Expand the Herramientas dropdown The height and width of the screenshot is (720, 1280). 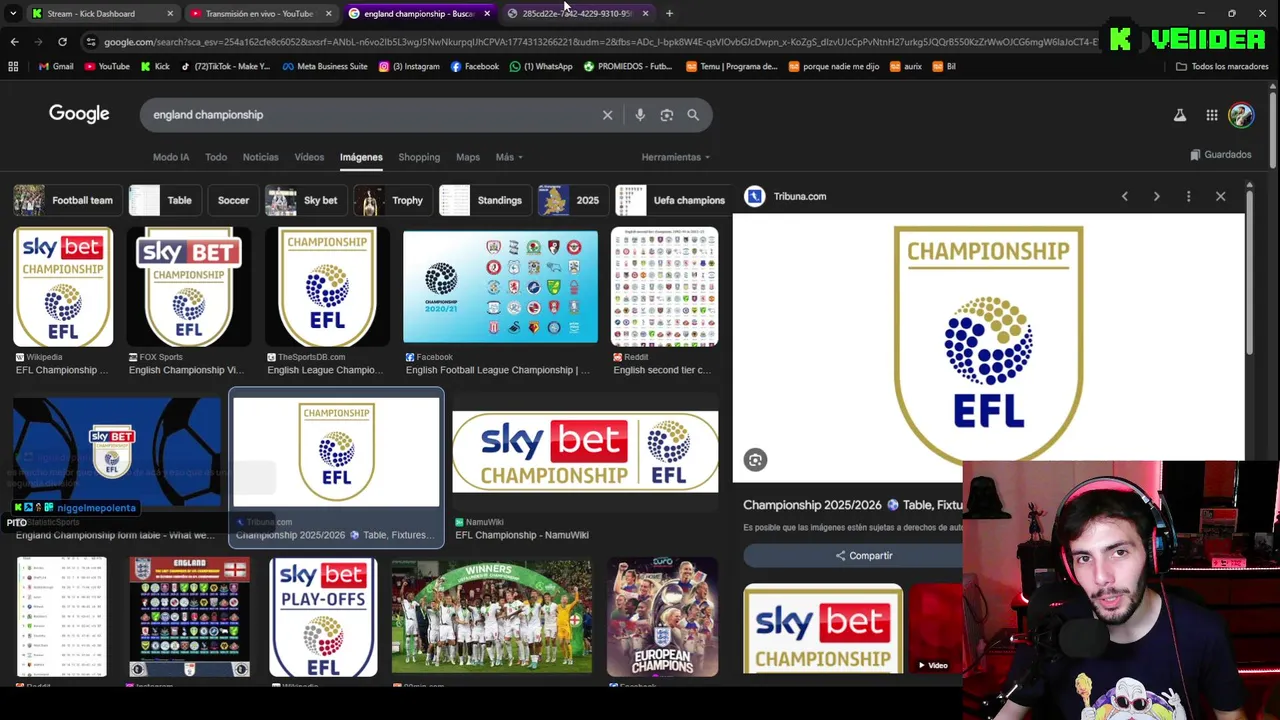pos(676,157)
